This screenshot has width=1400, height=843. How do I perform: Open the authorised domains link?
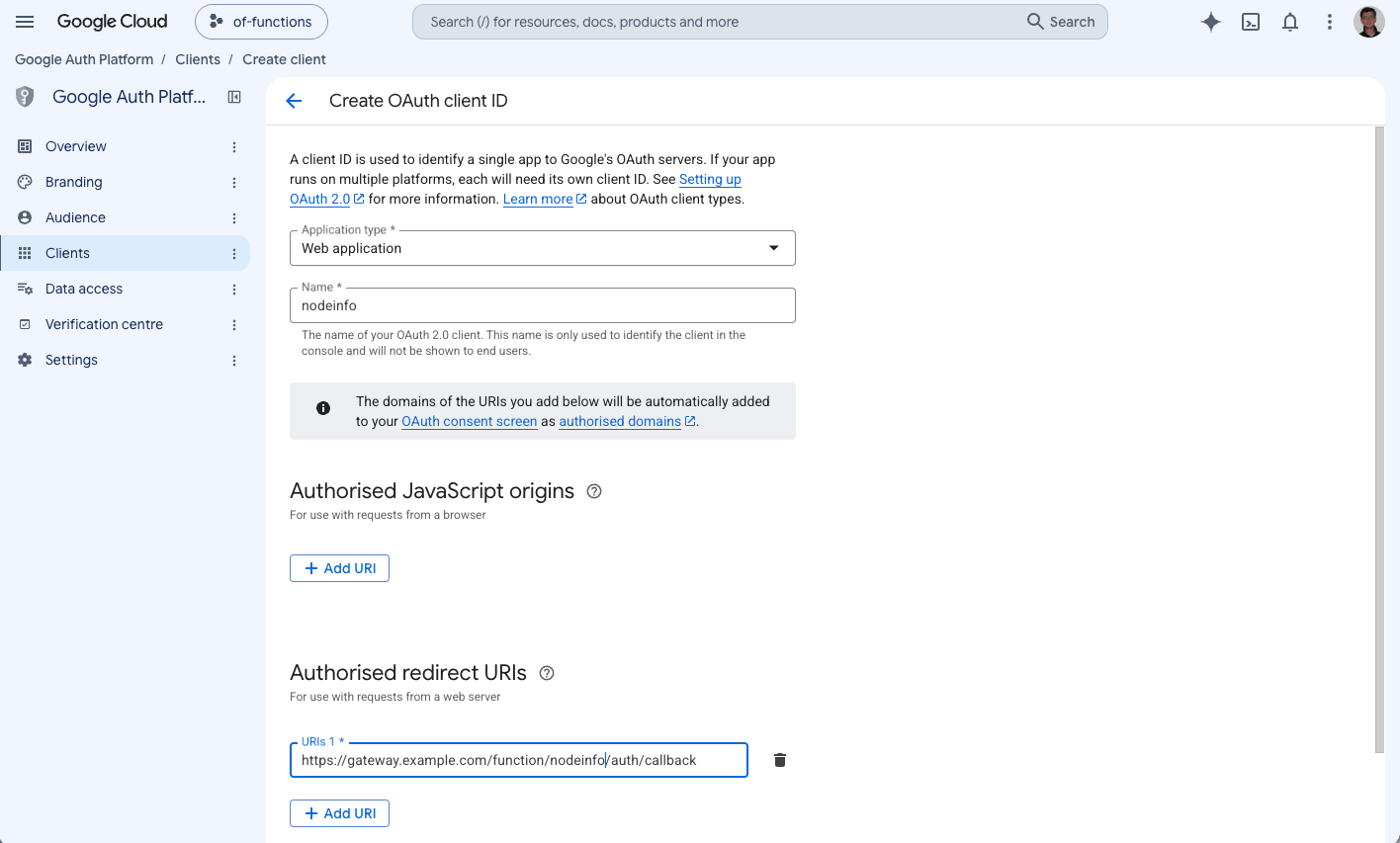pos(627,421)
